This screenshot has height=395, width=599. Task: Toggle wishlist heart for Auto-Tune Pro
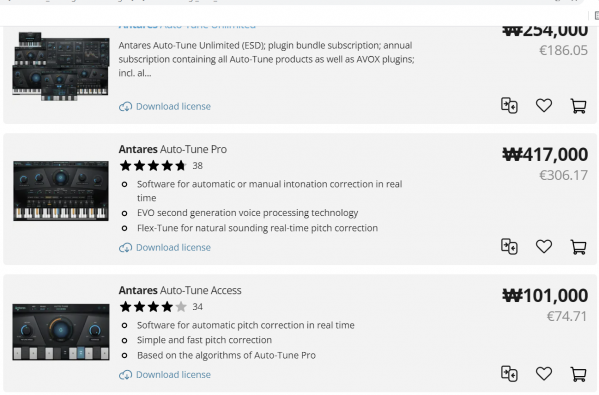(x=544, y=246)
